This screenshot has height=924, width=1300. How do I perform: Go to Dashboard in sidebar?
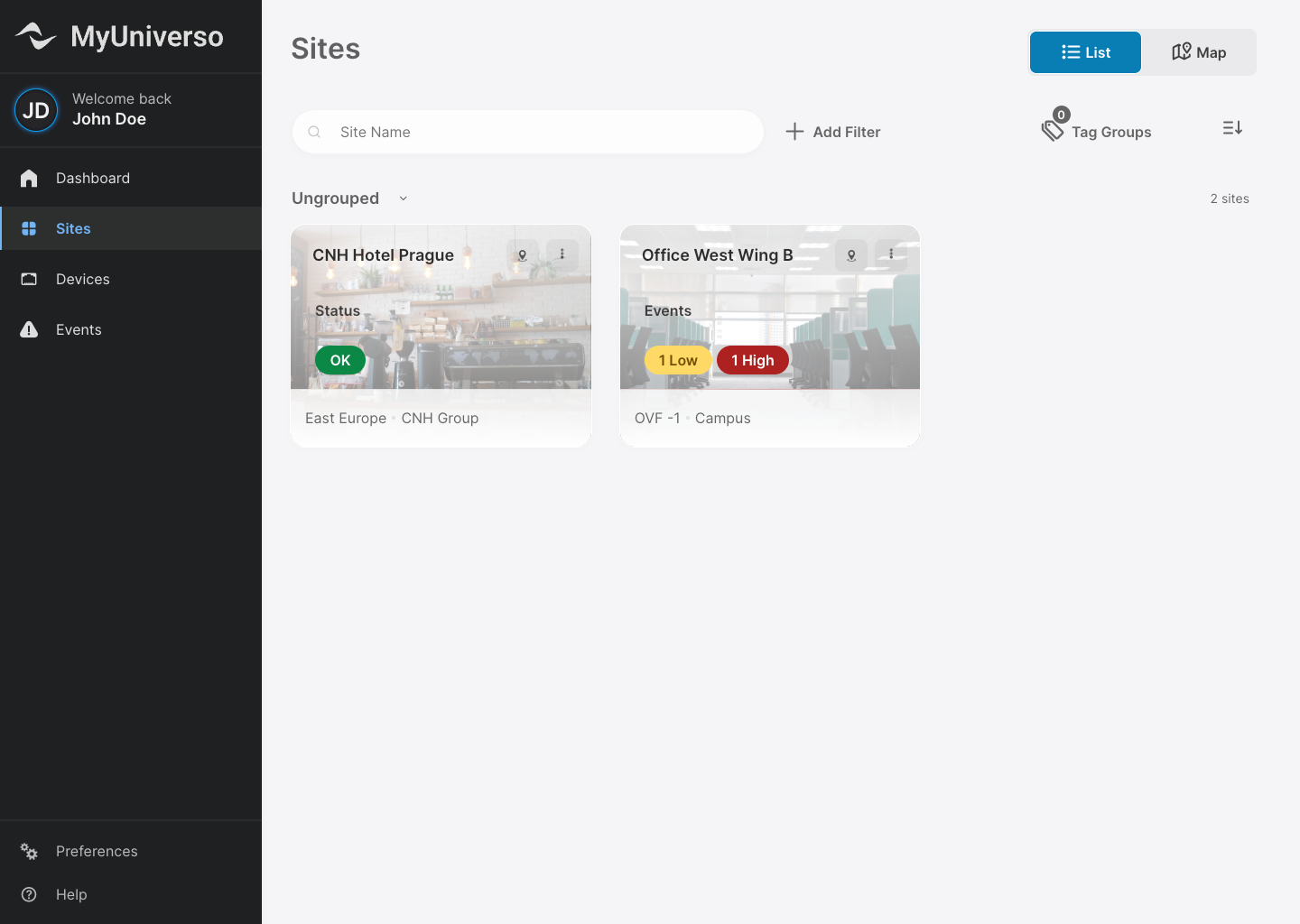click(131, 178)
